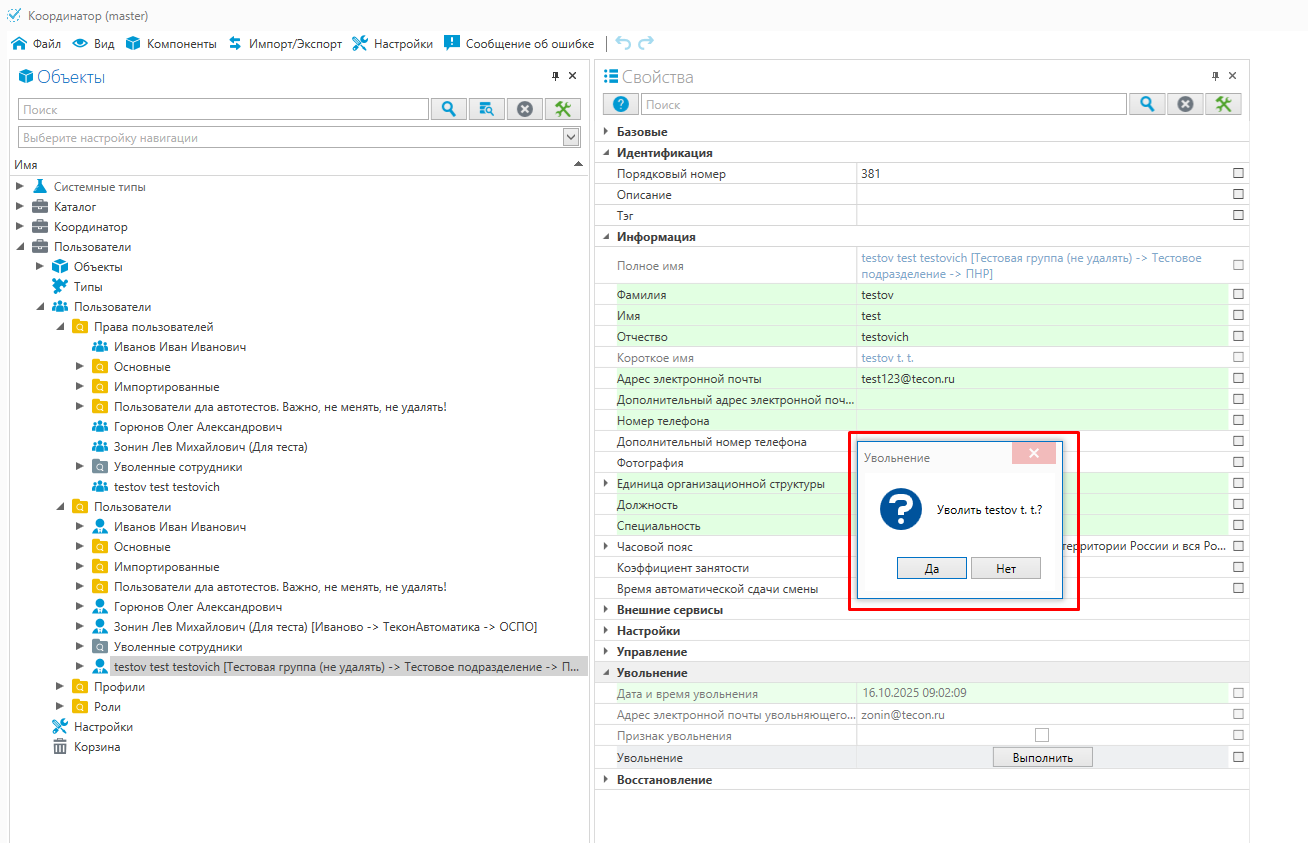Click the advanced search icon in Objects panel
The image size is (1308, 843).
click(x=487, y=109)
